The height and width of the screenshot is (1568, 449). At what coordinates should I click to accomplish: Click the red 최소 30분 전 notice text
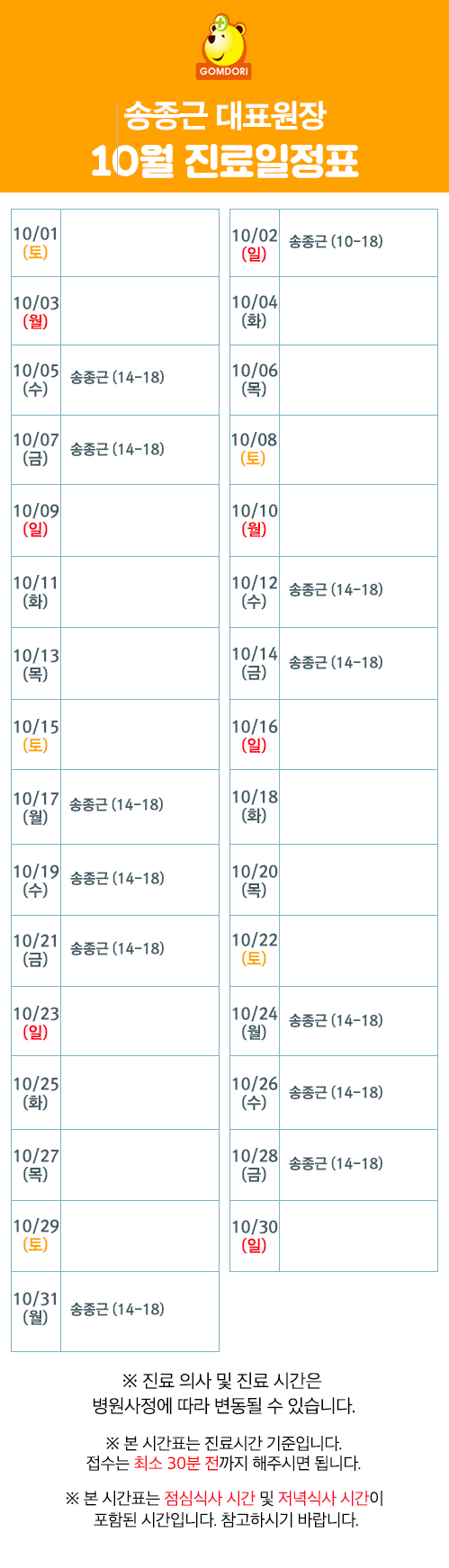point(176,1463)
